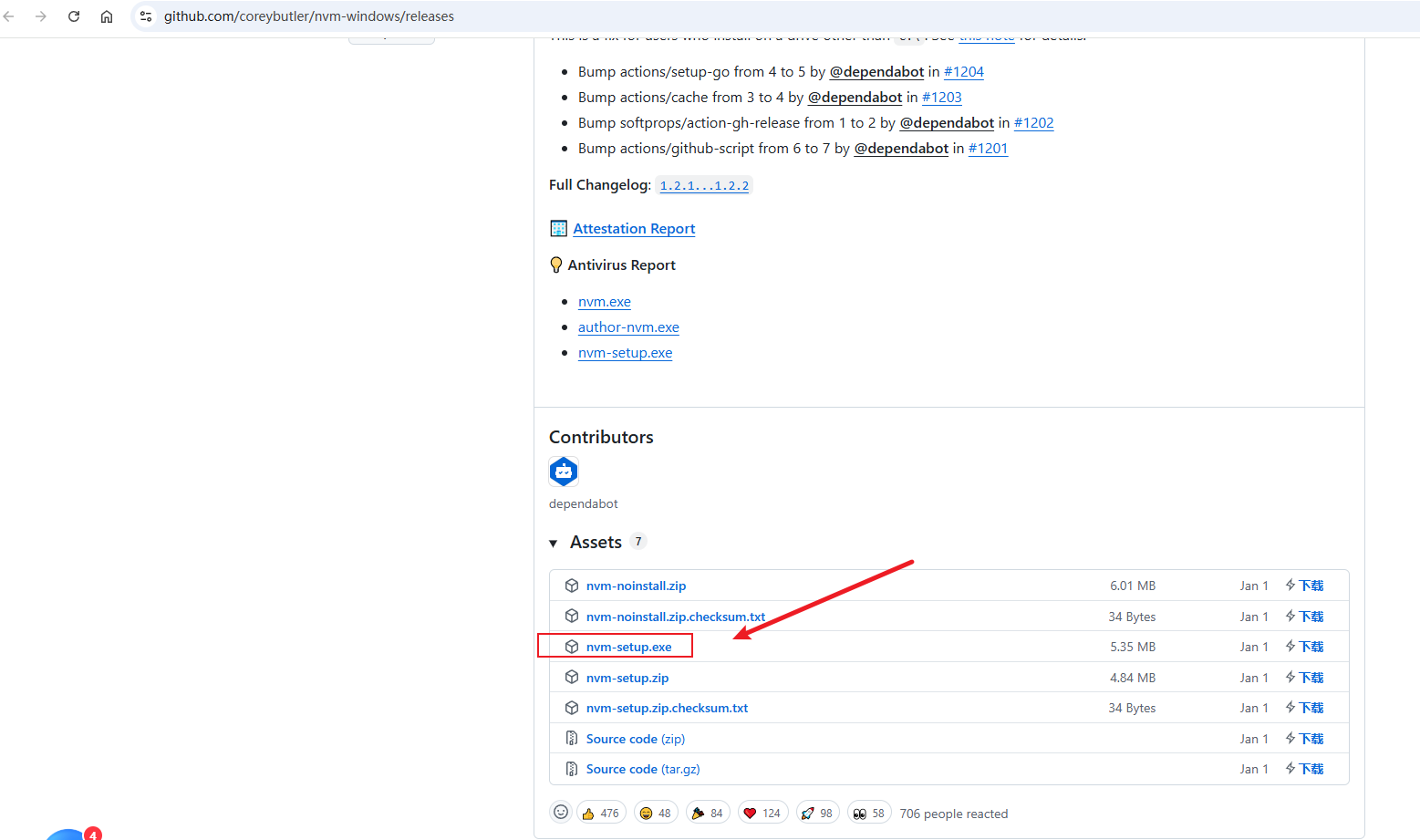Open @dependabot profile in github-script bullet
Viewport: 1420px width, 840px height.
[901, 149]
